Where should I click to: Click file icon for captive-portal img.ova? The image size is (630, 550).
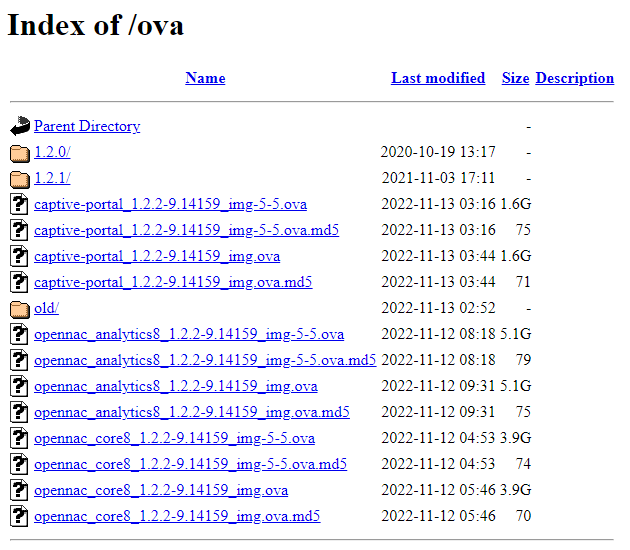point(19,256)
